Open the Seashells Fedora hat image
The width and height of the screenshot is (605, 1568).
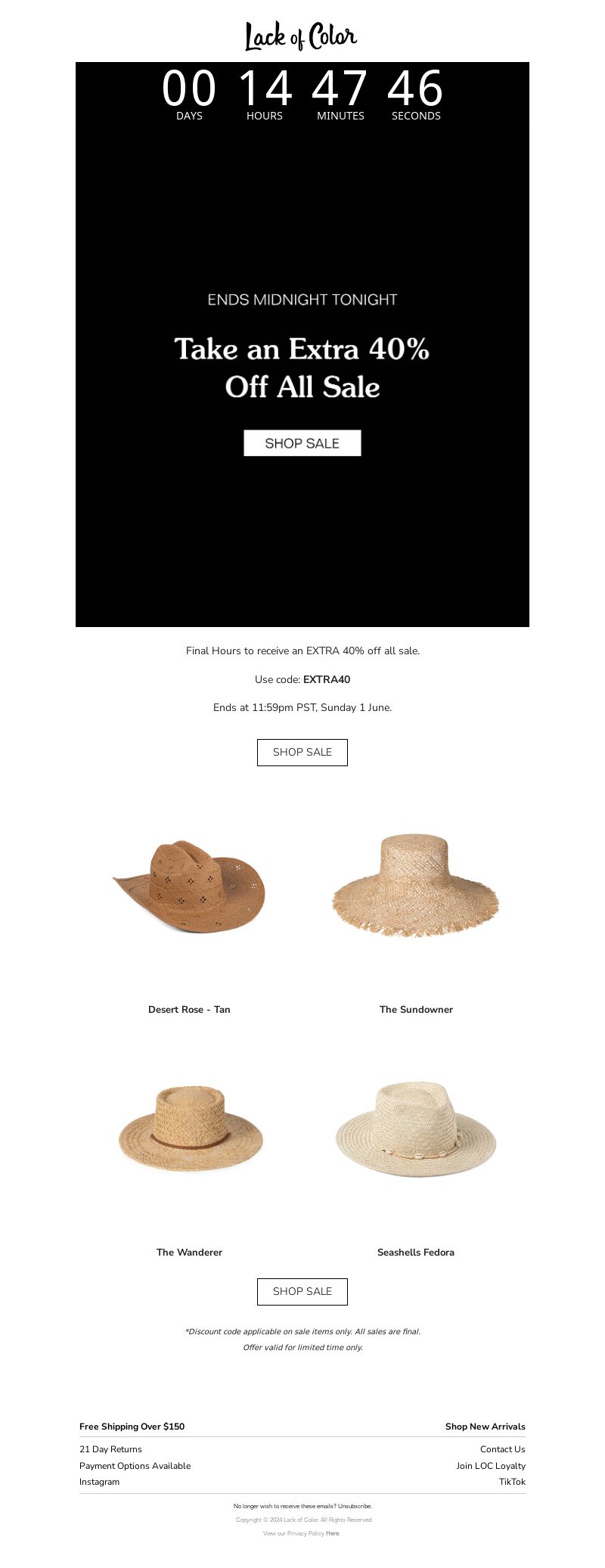[416, 1129]
